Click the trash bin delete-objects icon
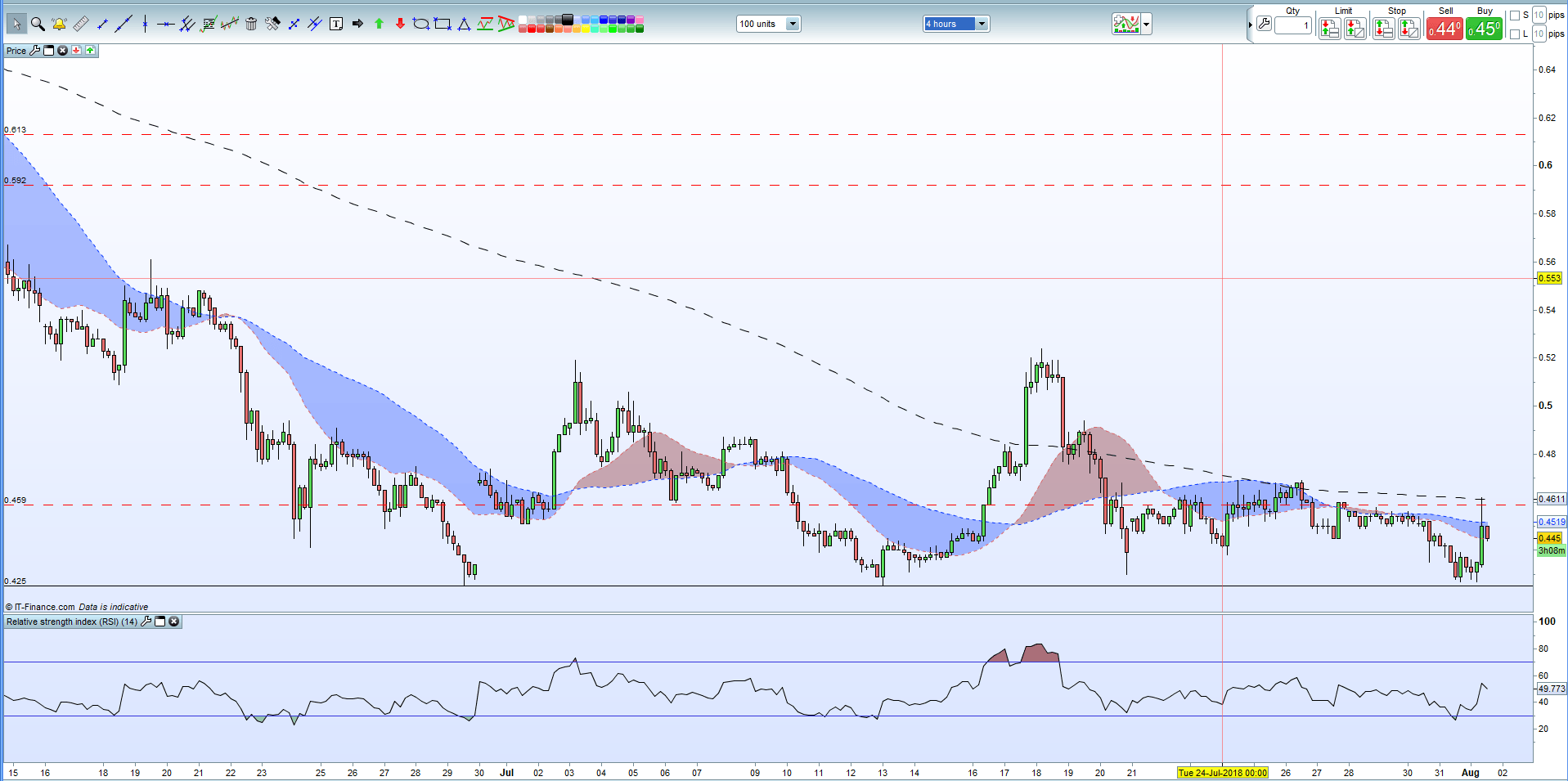 point(251,24)
